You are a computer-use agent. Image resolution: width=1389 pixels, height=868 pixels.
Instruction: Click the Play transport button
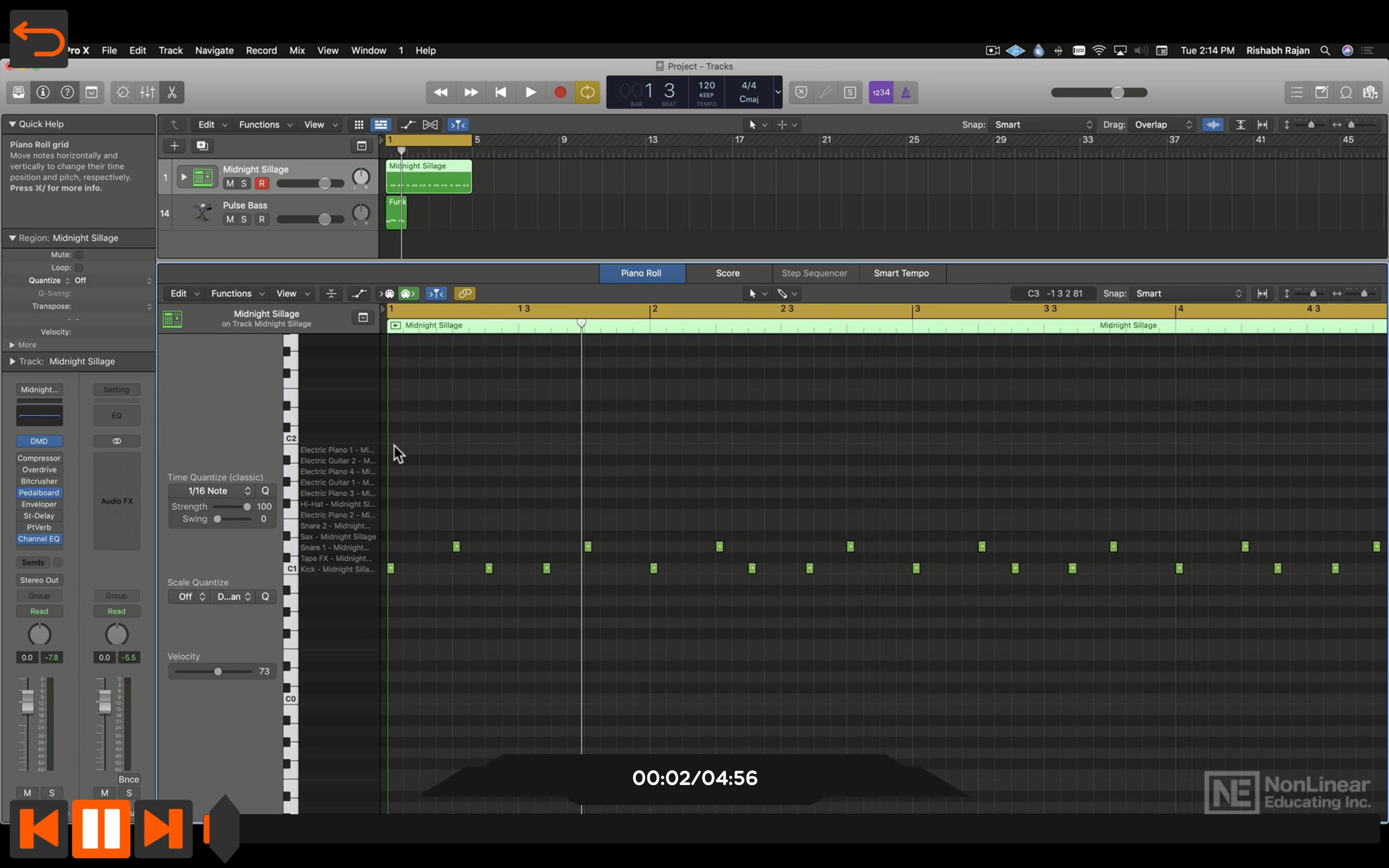coord(530,92)
